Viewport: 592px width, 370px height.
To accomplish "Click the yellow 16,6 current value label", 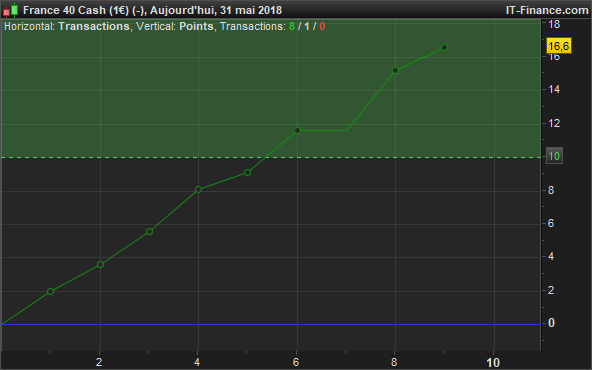I will 559,46.
